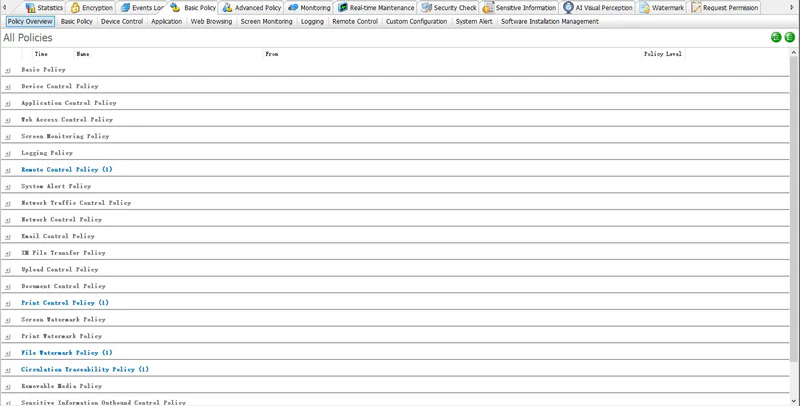Open the Request Permission tab
Image resolution: width=800 pixels, height=406 pixels.
(724, 8)
